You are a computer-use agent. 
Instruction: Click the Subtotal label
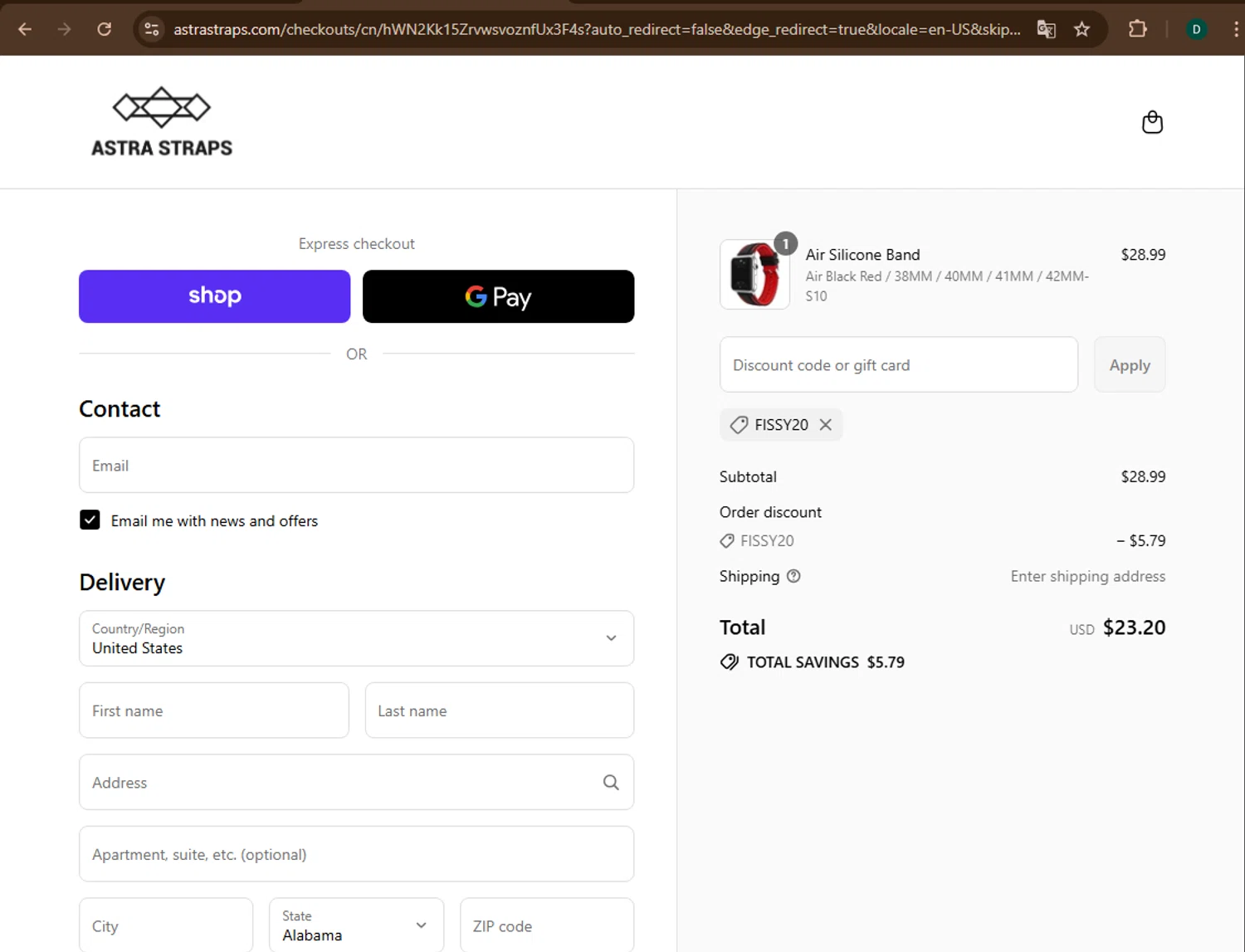(748, 476)
